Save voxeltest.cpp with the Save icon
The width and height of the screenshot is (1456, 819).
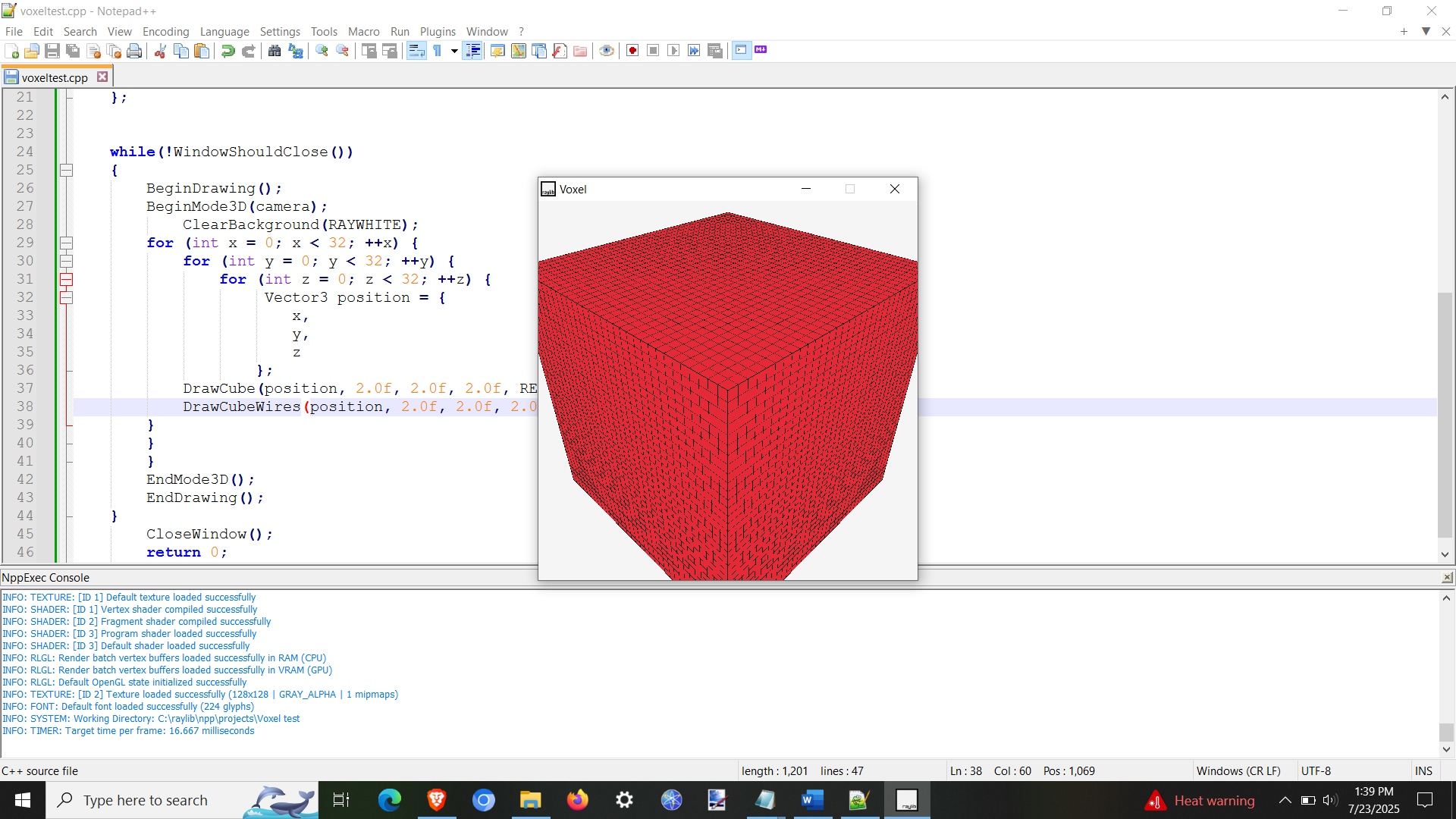[x=52, y=51]
